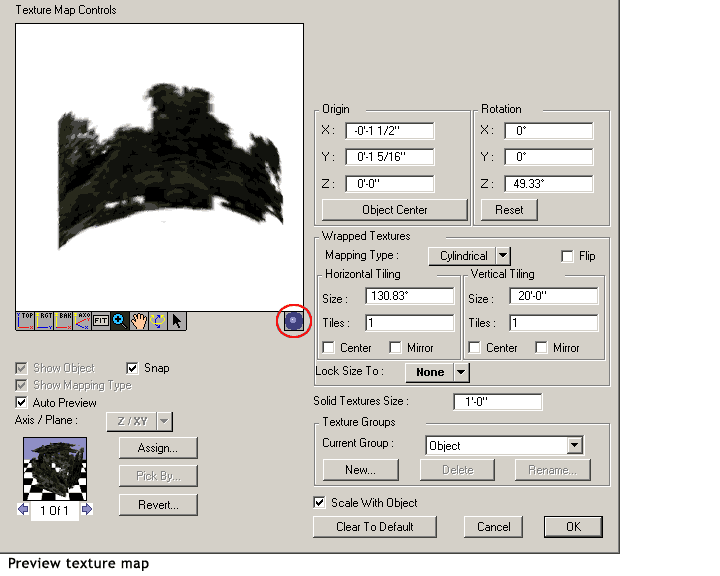Screen dimensions: 720x576
Task: Enable Center under Horizontal Tiling
Action: [x=328, y=347]
